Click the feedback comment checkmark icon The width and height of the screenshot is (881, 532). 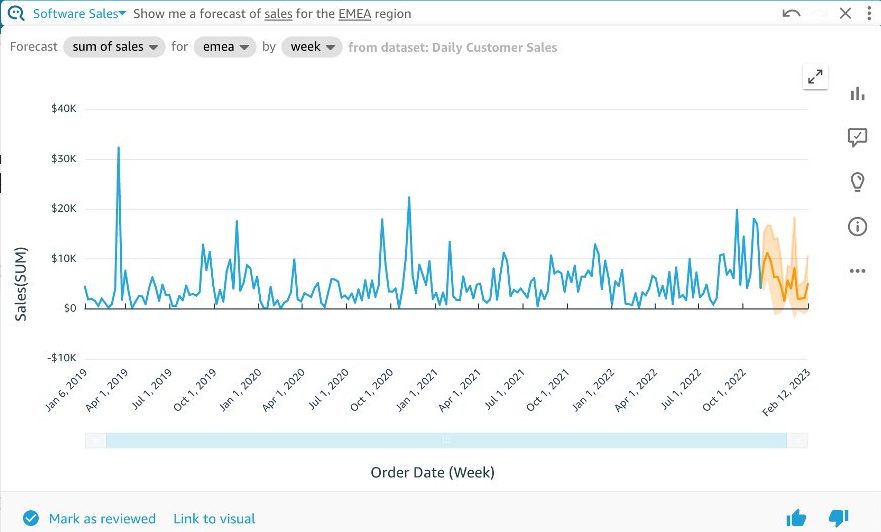[x=857, y=138]
